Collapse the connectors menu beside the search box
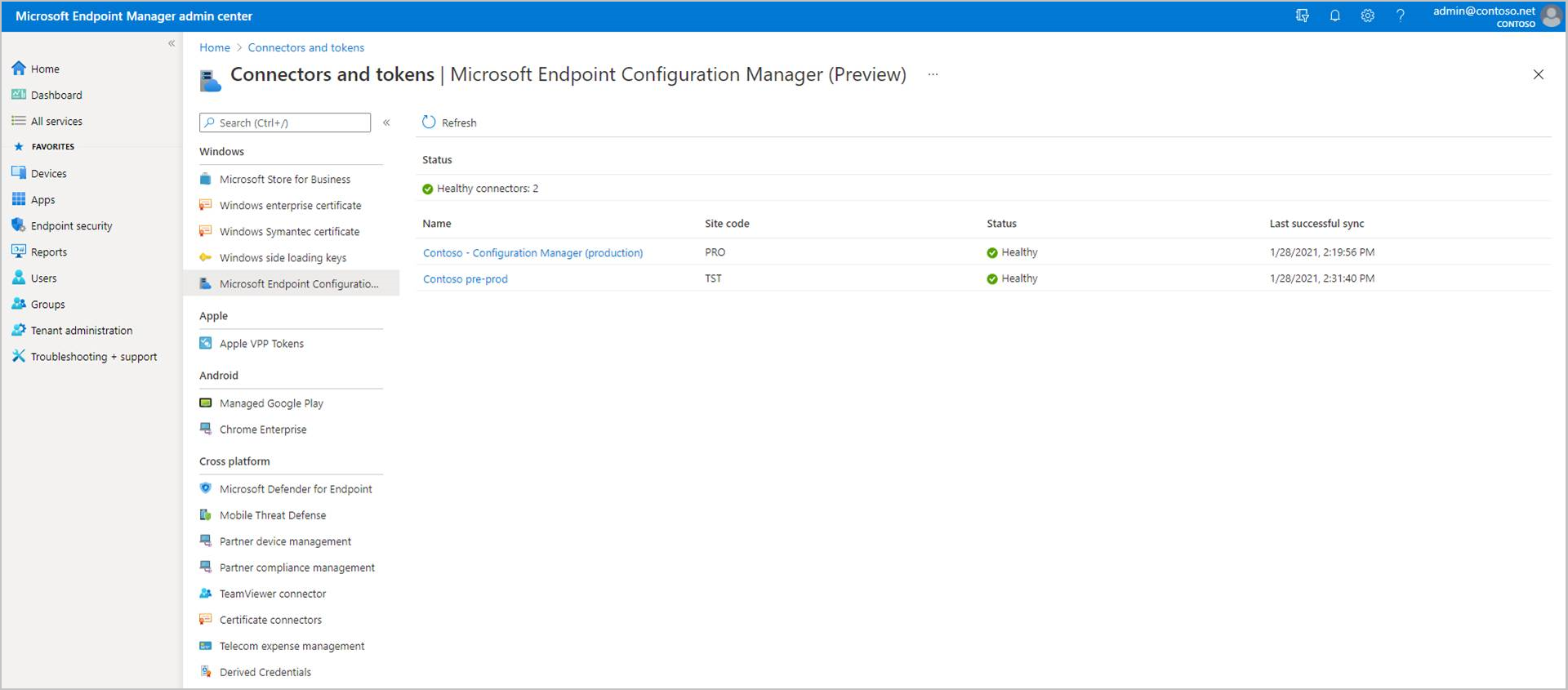Screen dimensions: 1568x690 386,122
